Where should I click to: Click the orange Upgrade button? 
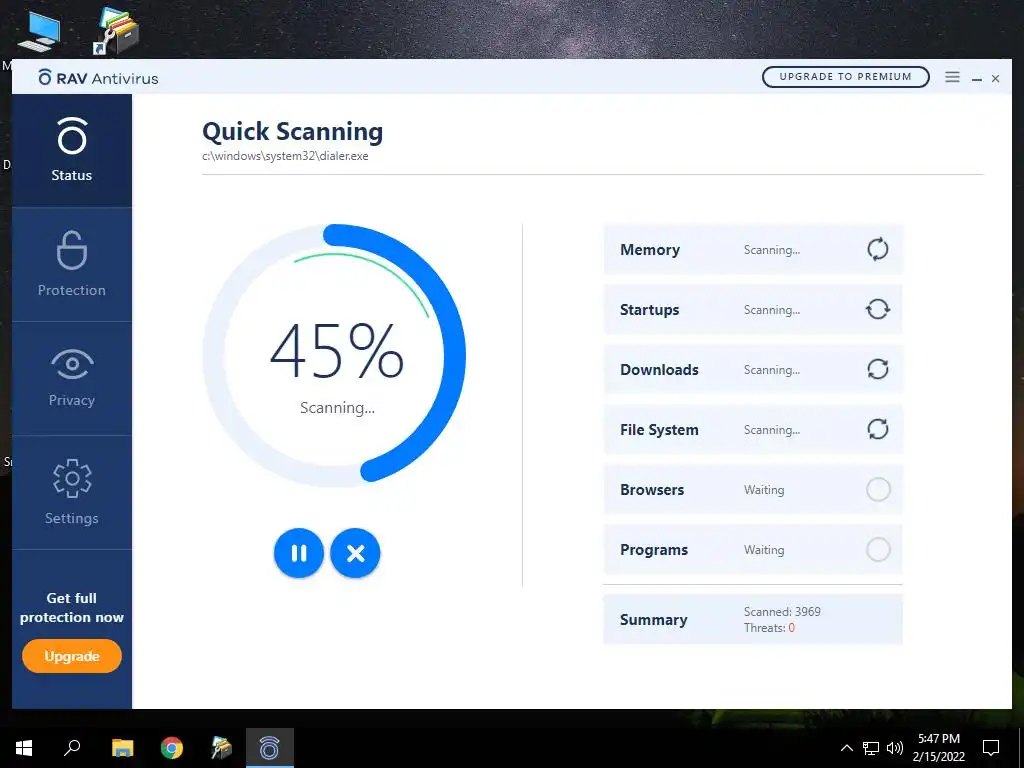tap(72, 656)
